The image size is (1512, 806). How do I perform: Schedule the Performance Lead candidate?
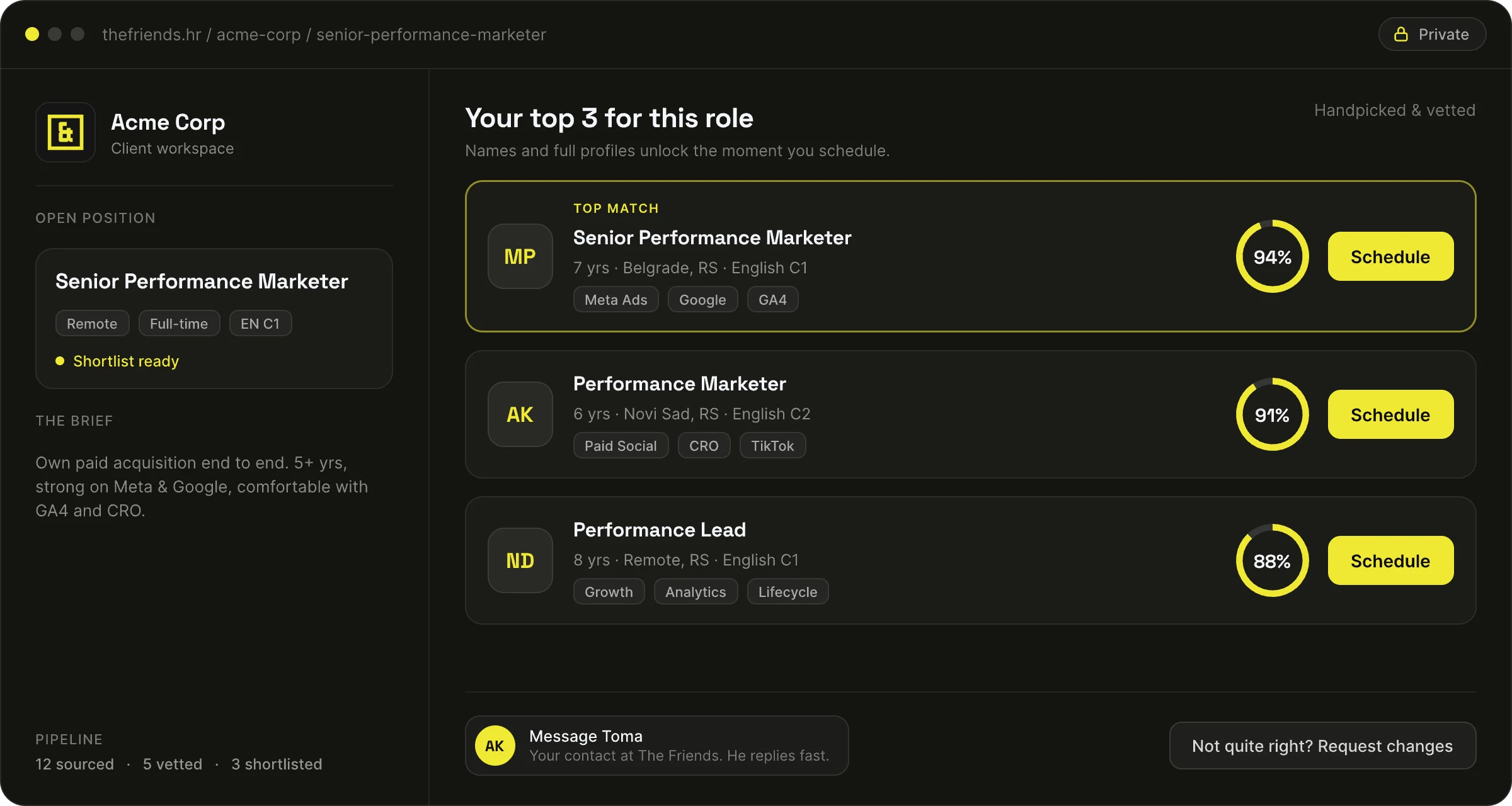(1390, 560)
